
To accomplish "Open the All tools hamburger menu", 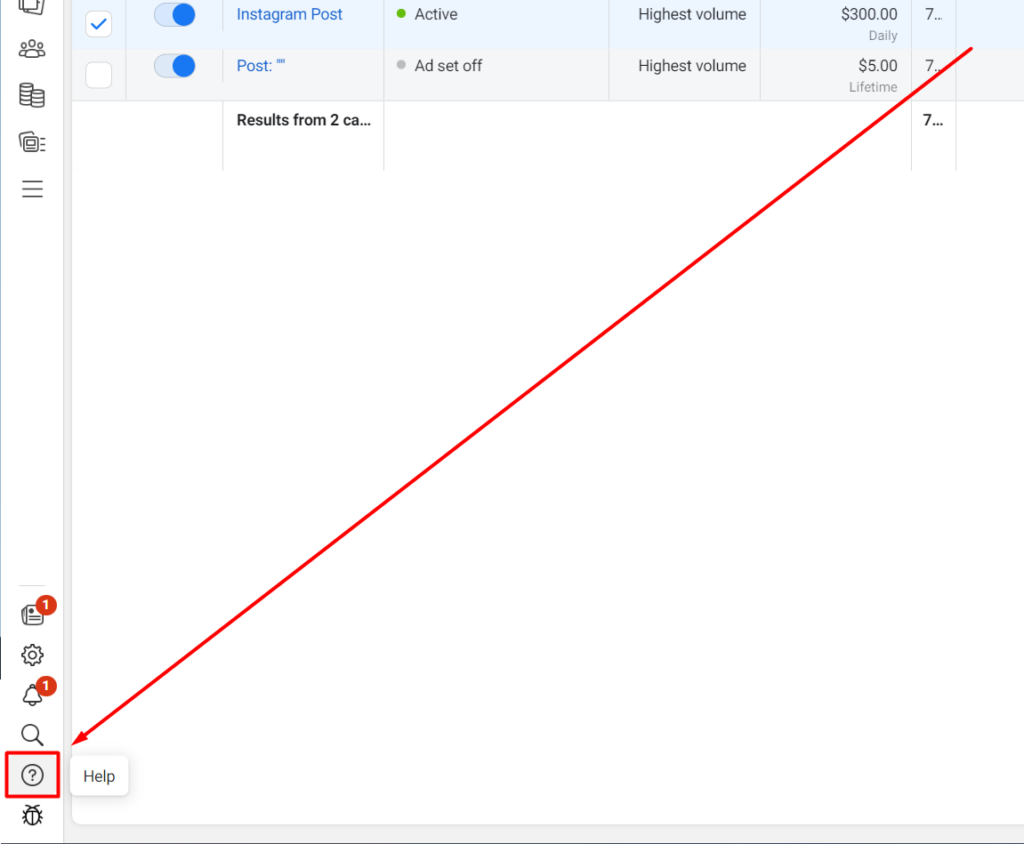I will click(32, 189).
